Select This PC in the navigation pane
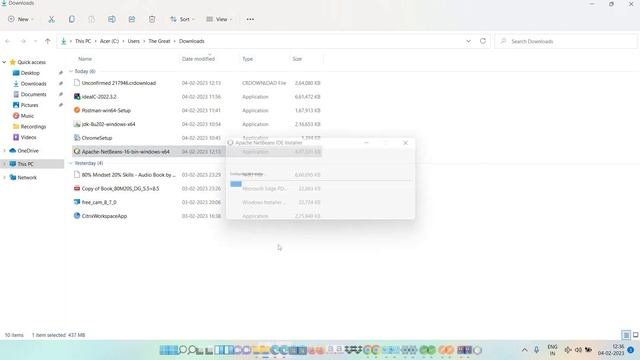Image resolution: width=640 pixels, height=360 pixels. coord(25,164)
